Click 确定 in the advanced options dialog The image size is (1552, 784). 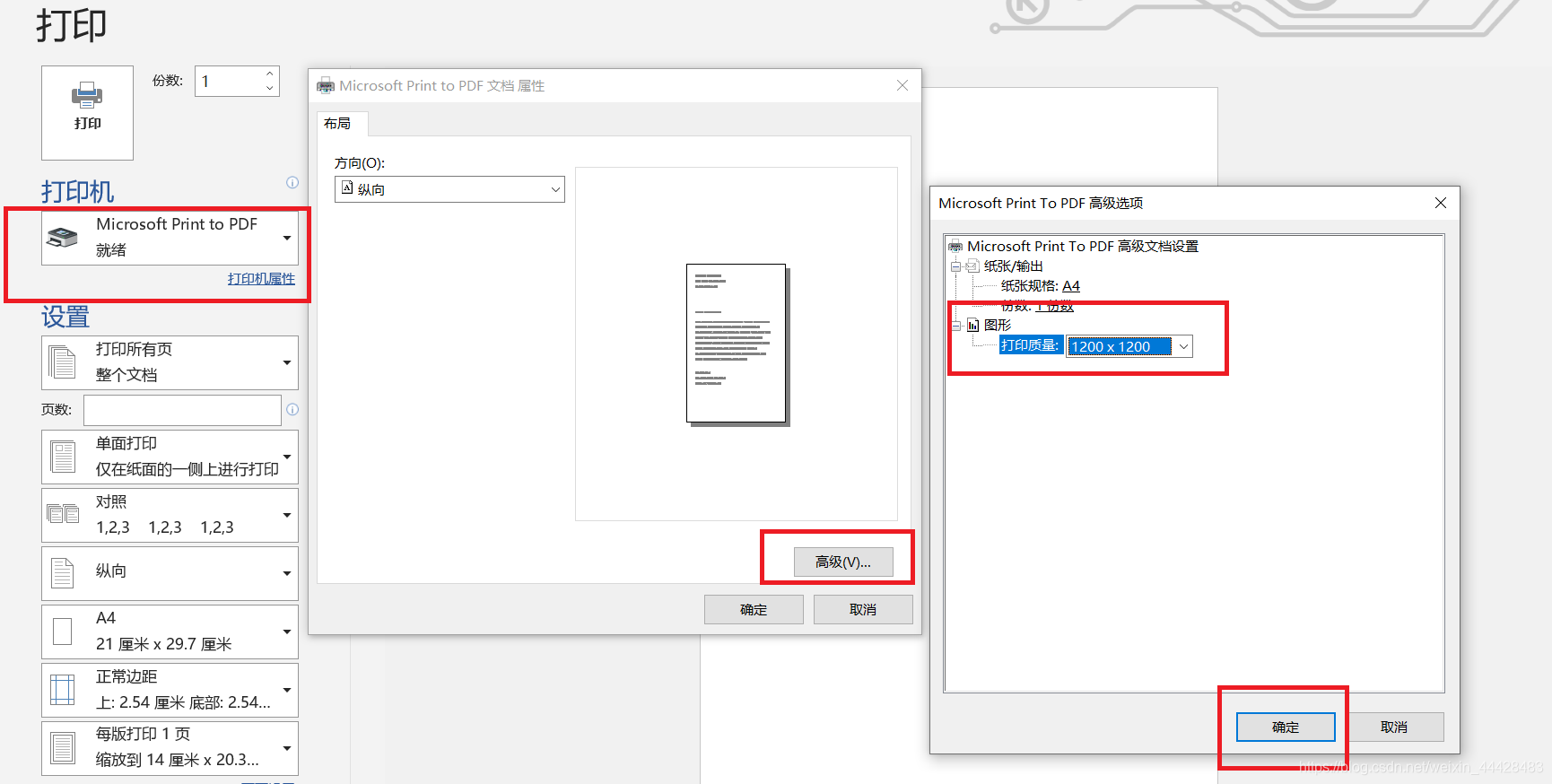click(1286, 727)
